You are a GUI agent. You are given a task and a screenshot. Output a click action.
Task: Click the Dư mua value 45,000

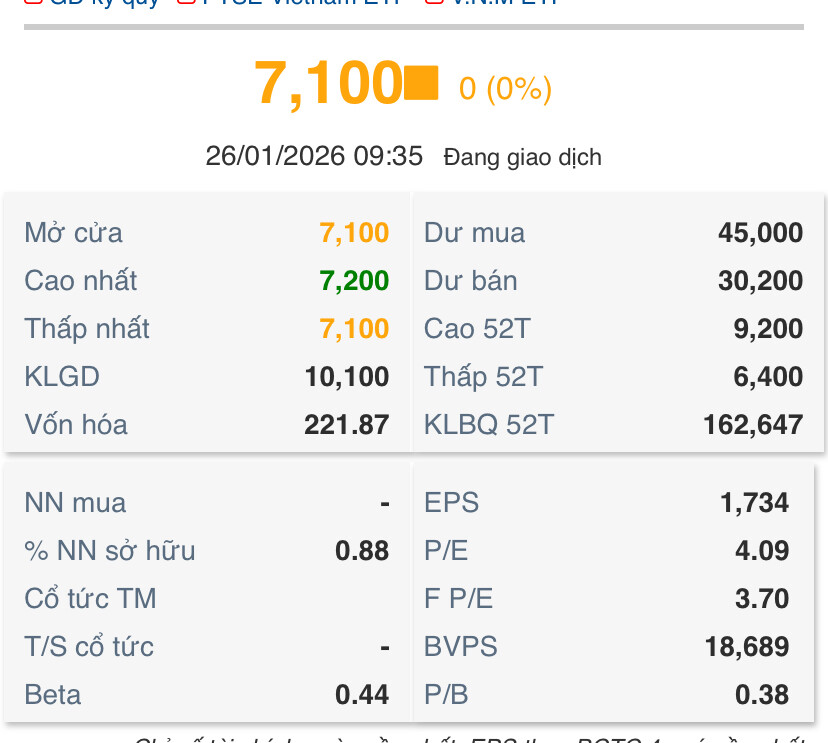760,233
